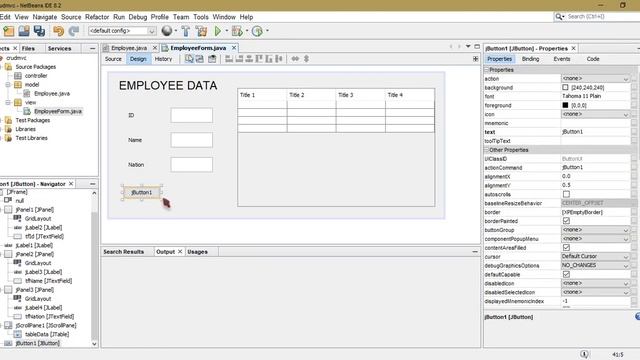Open the Navigate menu
The width and height of the screenshot is (640, 360).
coord(44,17)
